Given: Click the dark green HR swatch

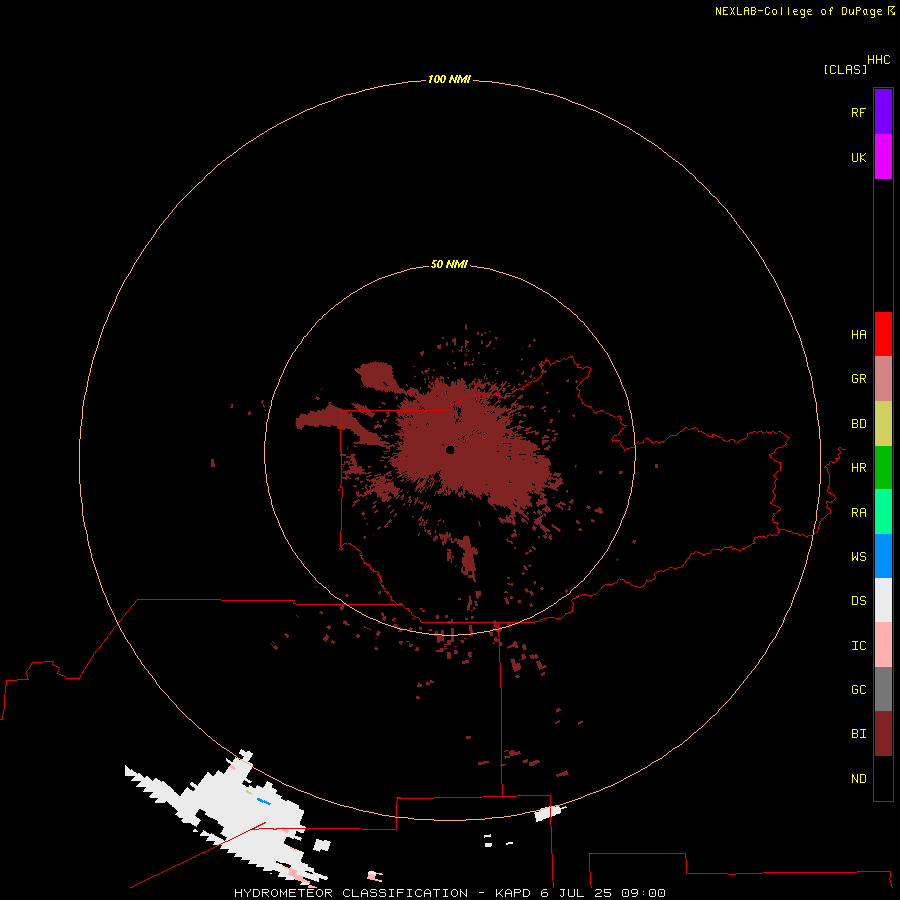Looking at the screenshot, I should 883,468.
